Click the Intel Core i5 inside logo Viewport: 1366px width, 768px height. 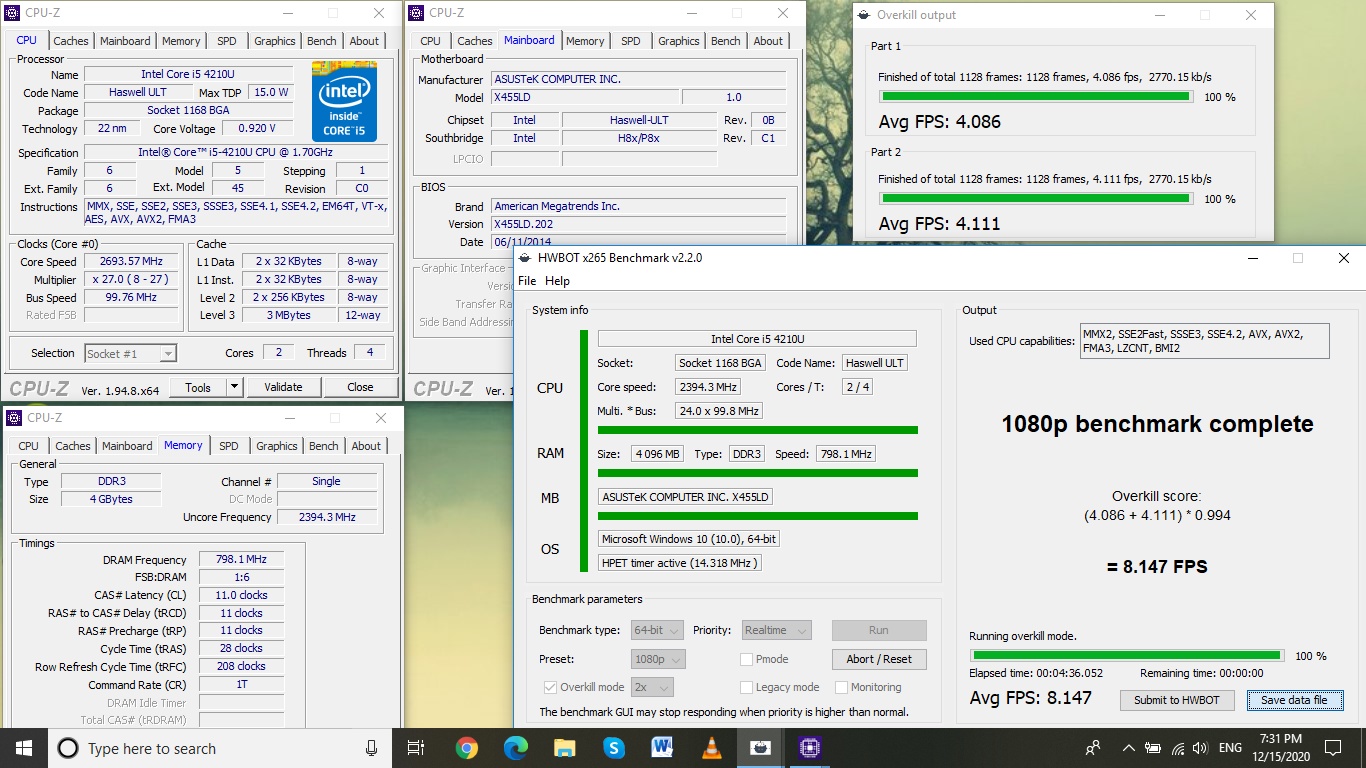pos(344,102)
